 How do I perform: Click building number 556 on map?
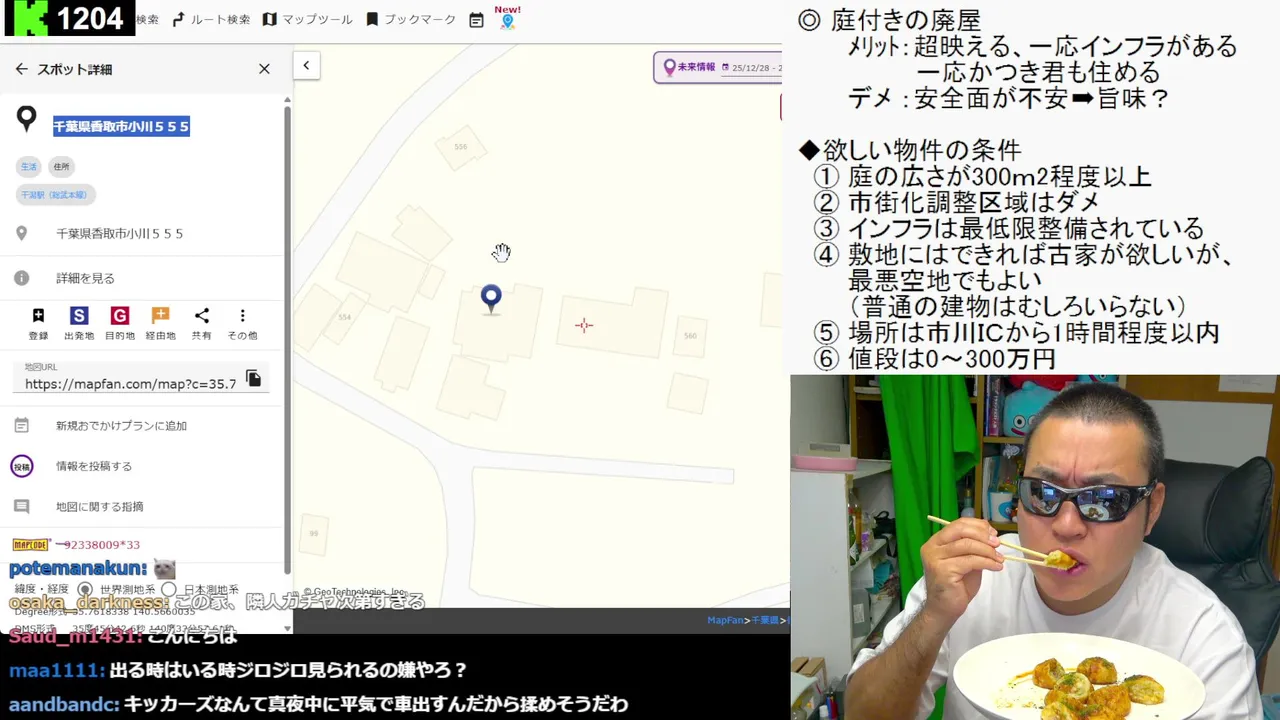[x=461, y=147]
